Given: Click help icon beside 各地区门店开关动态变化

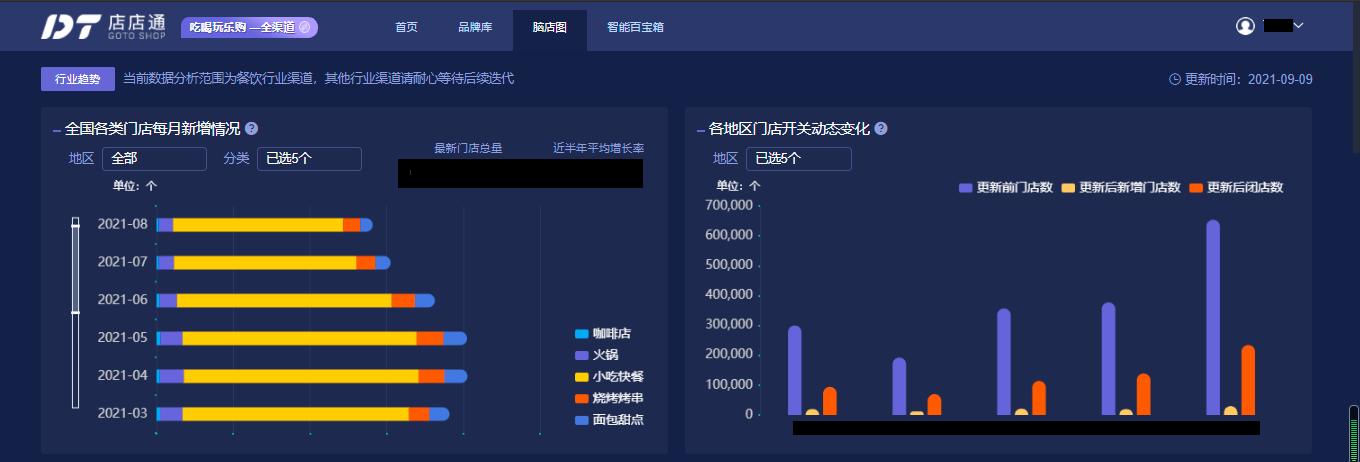Looking at the screenshot, I should point(881,128).
